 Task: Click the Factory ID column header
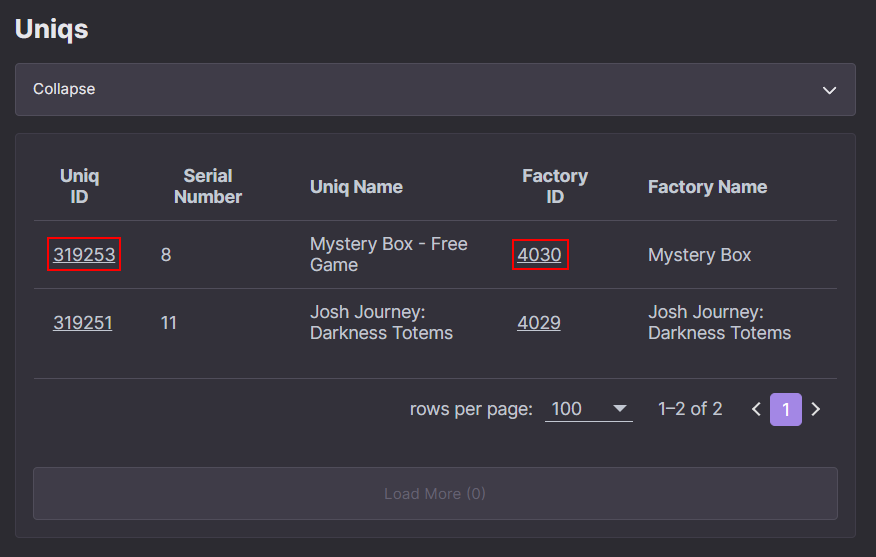[x=555, y=187]
